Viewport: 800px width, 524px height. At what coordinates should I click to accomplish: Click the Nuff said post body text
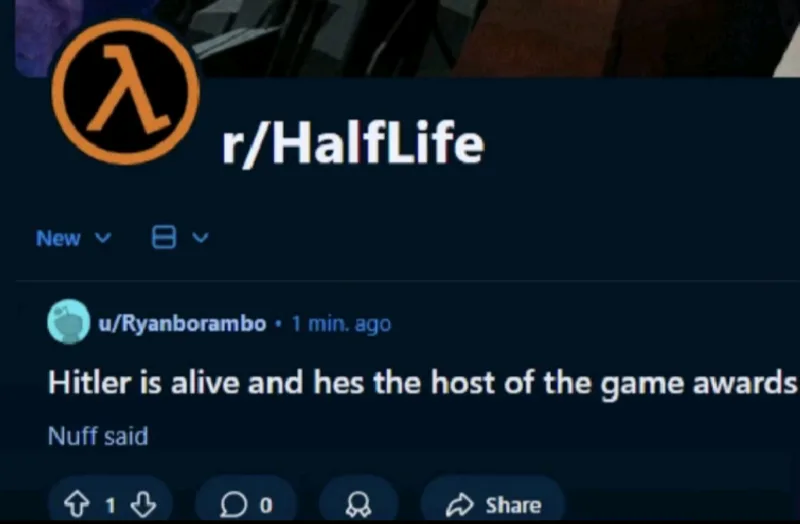[98, 436]
